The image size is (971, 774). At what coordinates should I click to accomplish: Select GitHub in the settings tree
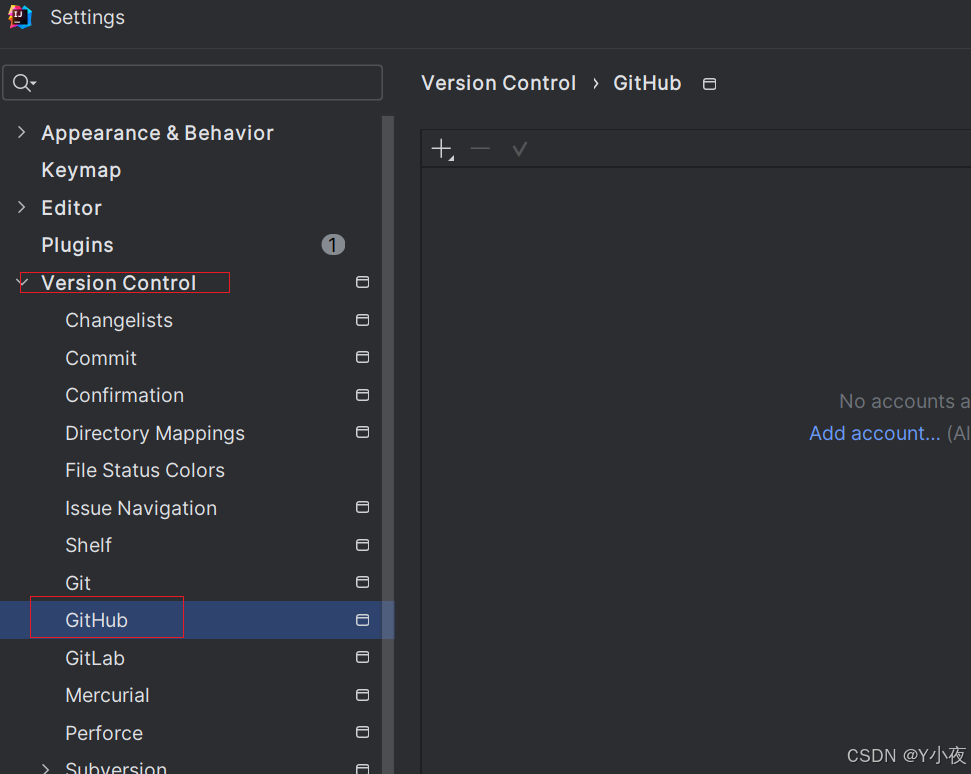point(97,620)
